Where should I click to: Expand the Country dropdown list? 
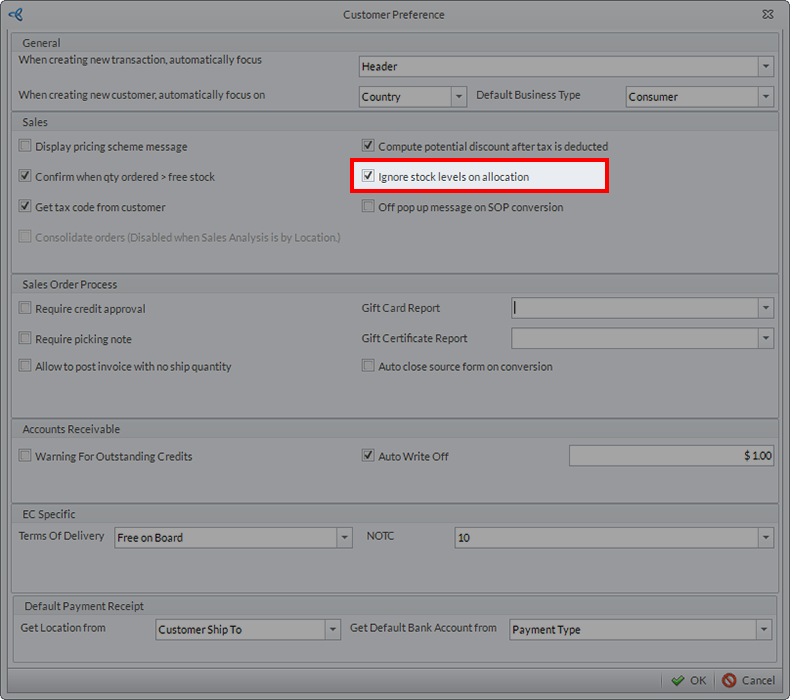coord(459,97)
